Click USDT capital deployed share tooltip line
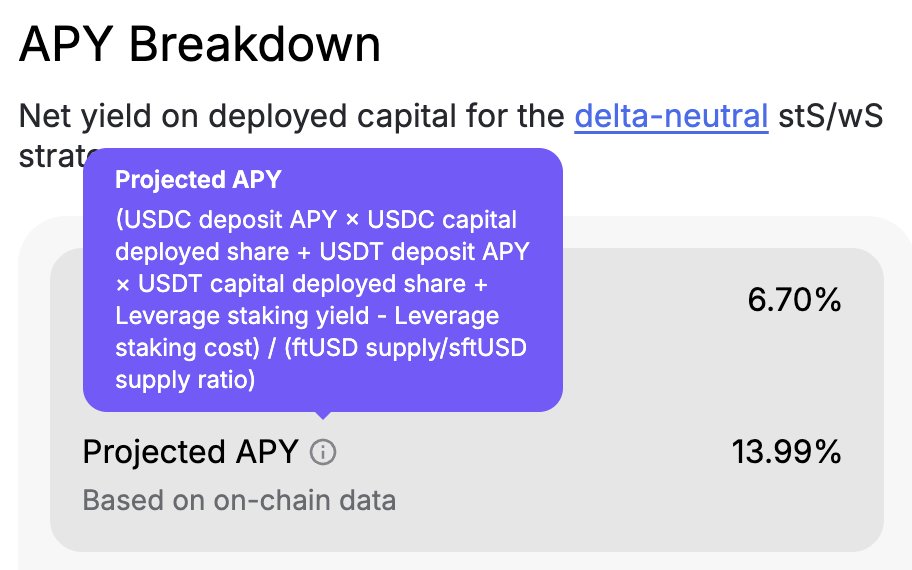Screen dimensions: 912x570 (x=302, y=284)
